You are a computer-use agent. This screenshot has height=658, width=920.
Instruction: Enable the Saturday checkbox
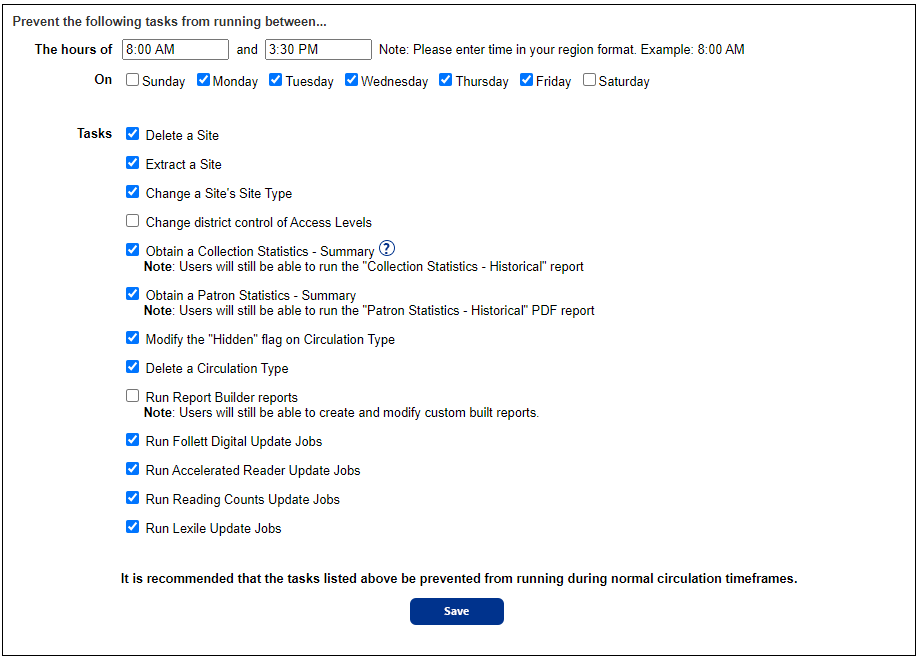click(x=588, y=78)
